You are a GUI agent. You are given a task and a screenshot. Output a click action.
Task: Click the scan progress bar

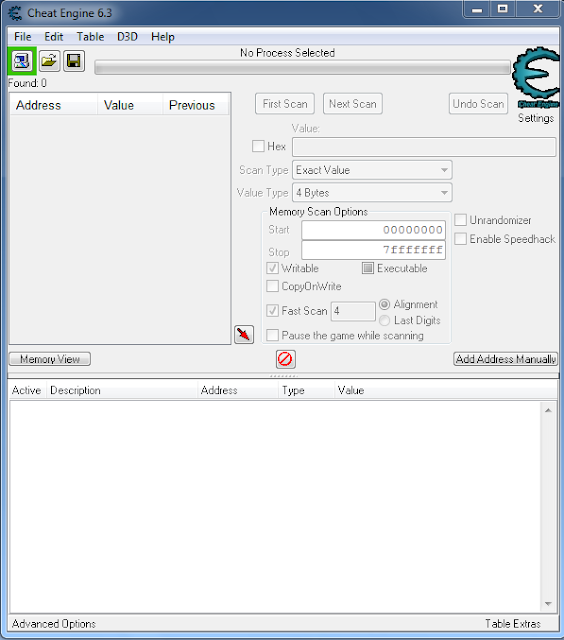point(302,68)
